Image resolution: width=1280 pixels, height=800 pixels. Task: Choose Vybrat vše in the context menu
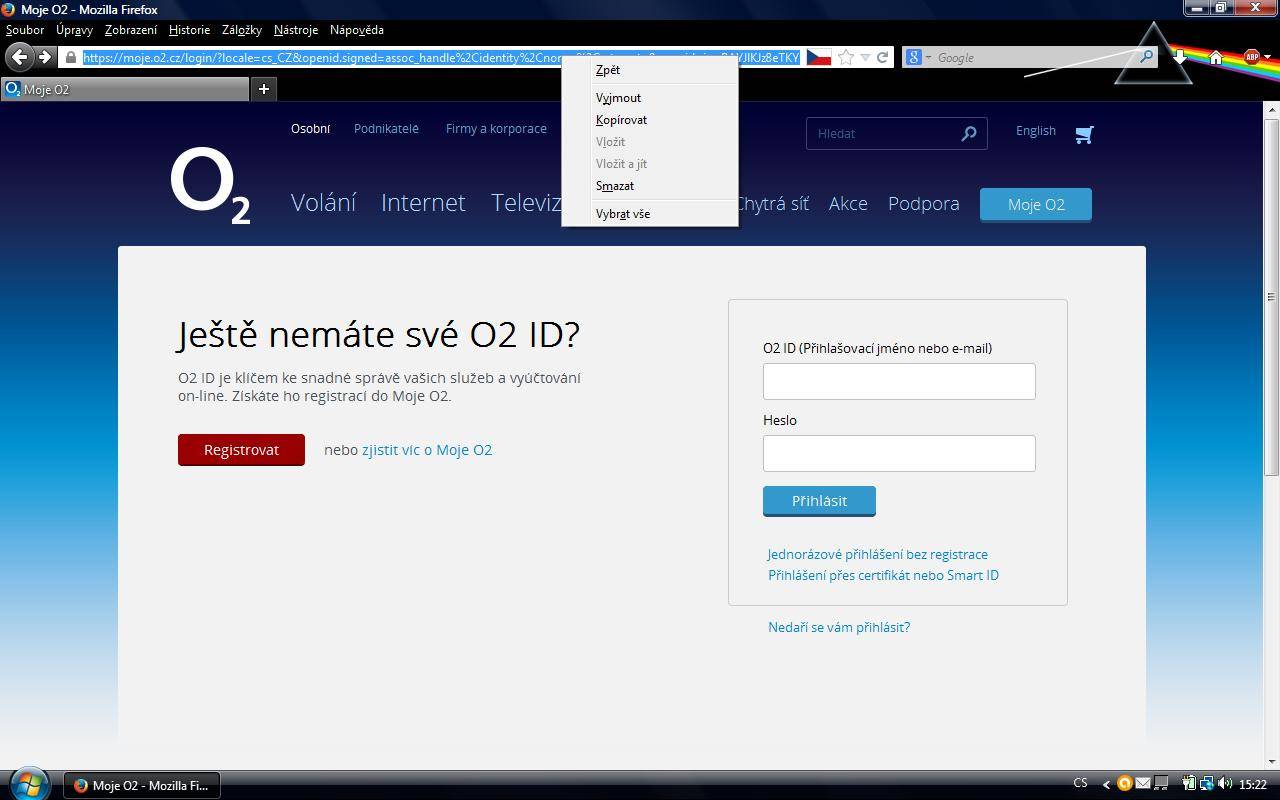[650, 214]
